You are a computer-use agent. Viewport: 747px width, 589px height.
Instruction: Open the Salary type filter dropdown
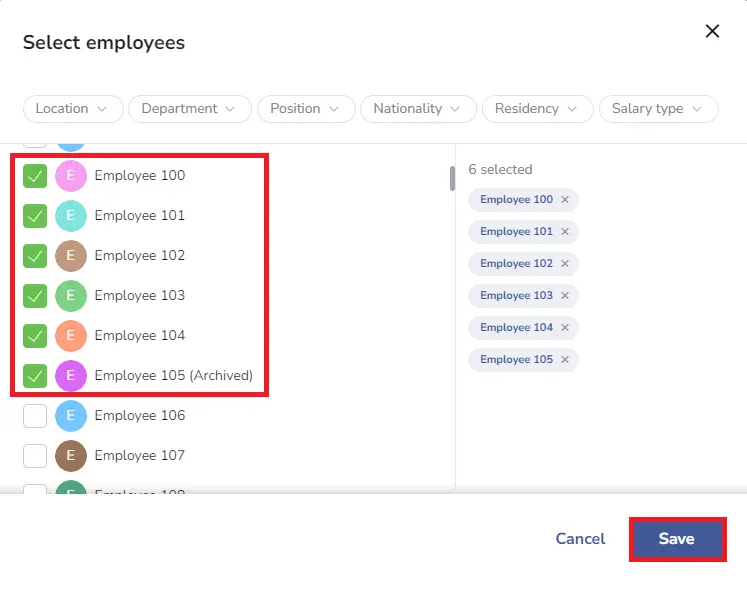click(x=658, y=109)
